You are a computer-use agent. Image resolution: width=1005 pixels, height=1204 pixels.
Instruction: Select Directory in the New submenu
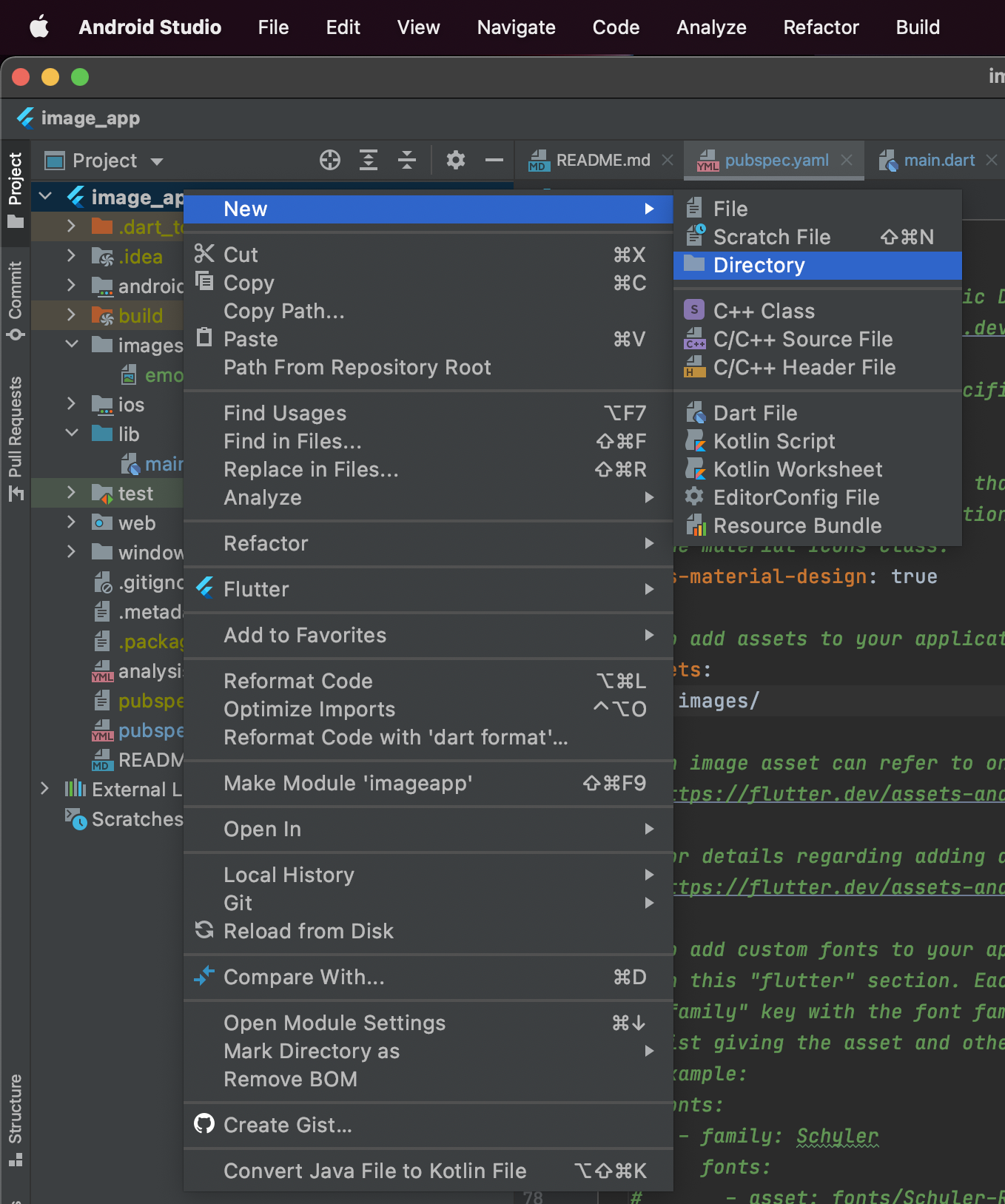(817, 266)
